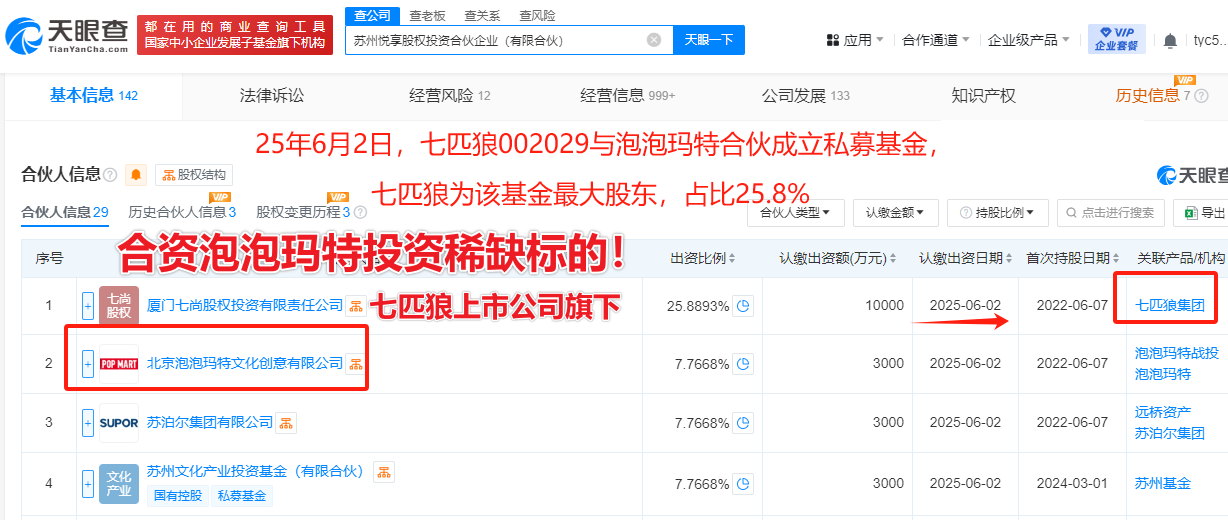This screenshot has height=520, width=1228.
Task: Expand row 1 with the plus button
Action: 88,305
